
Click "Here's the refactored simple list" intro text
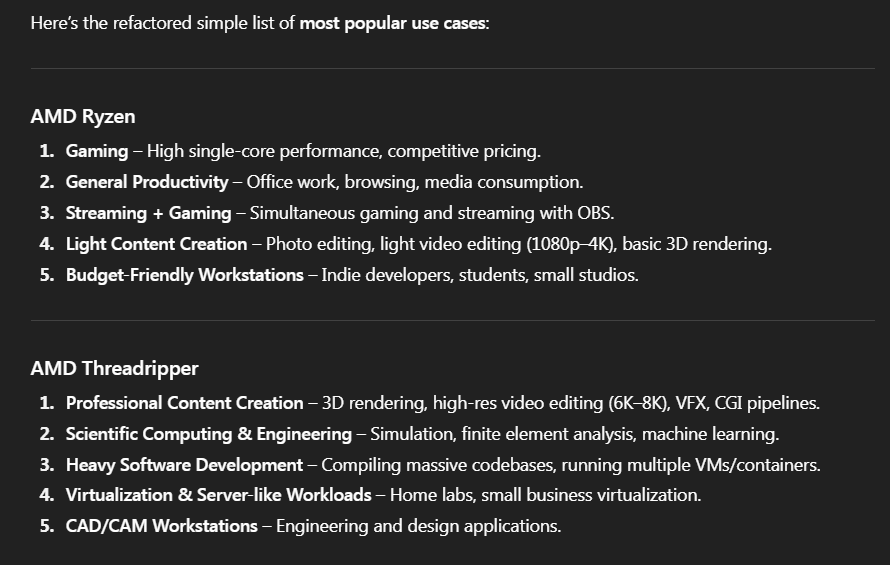point(163,22)
